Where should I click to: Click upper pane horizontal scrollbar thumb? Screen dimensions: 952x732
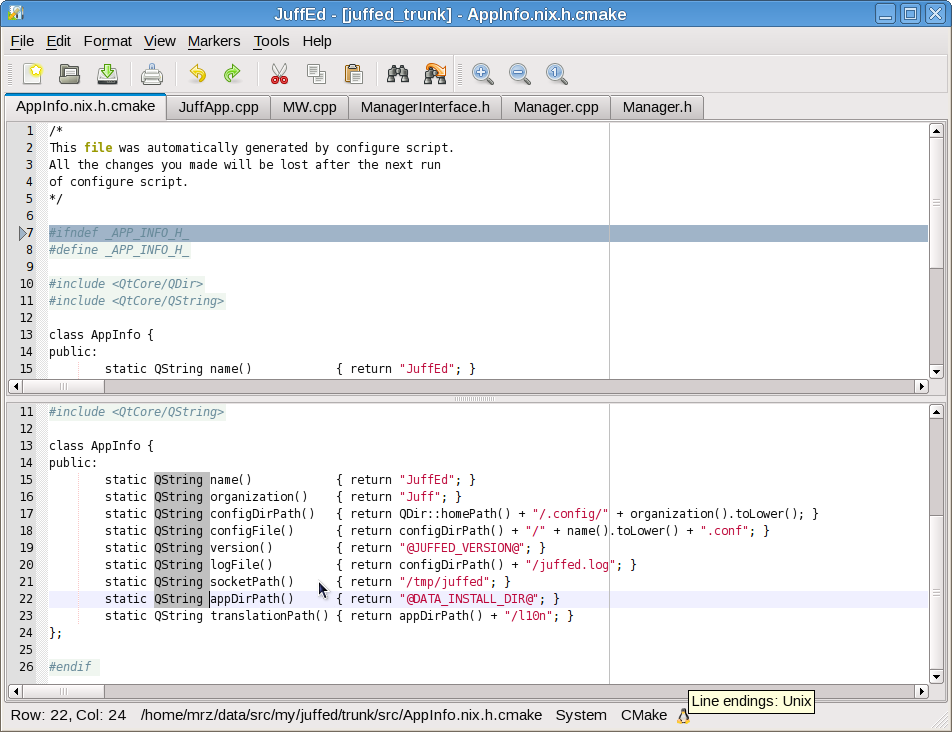pos(63,386)
